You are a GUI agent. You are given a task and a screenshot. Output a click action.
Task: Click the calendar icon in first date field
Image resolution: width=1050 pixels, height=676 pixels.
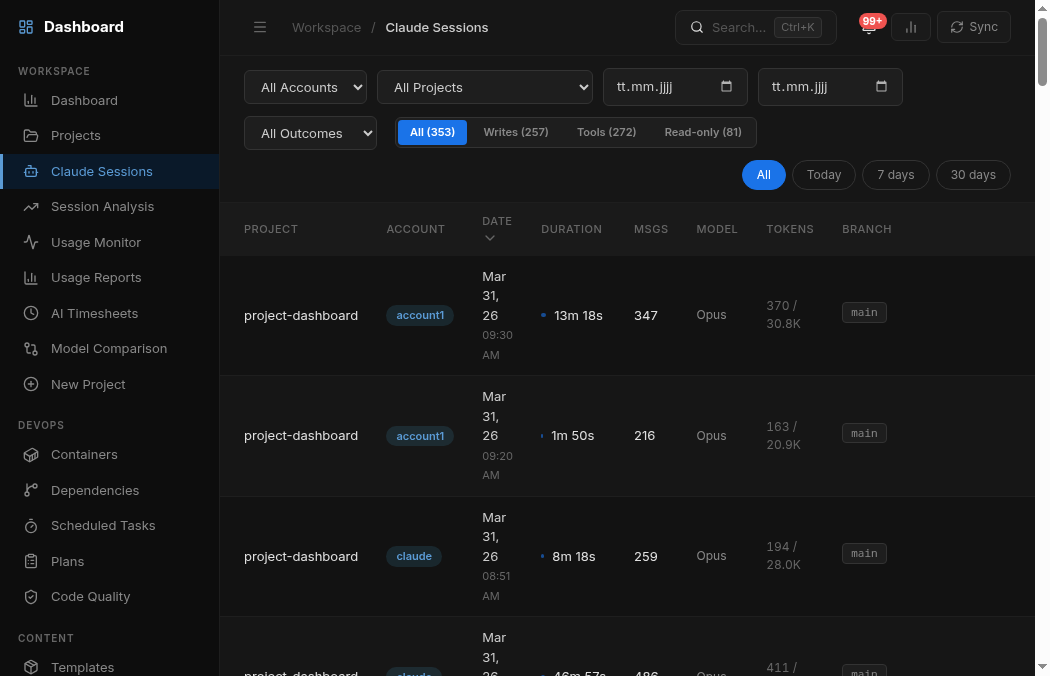click(x=726, y=87)
